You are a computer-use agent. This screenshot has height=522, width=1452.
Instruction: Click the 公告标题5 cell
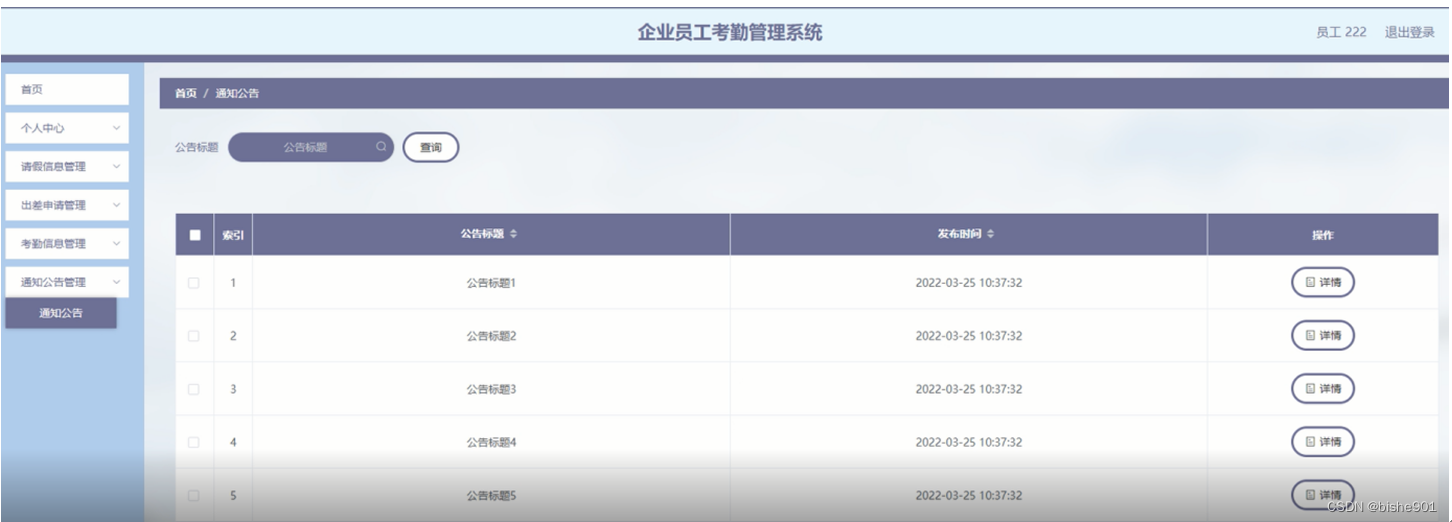[491, 495]
